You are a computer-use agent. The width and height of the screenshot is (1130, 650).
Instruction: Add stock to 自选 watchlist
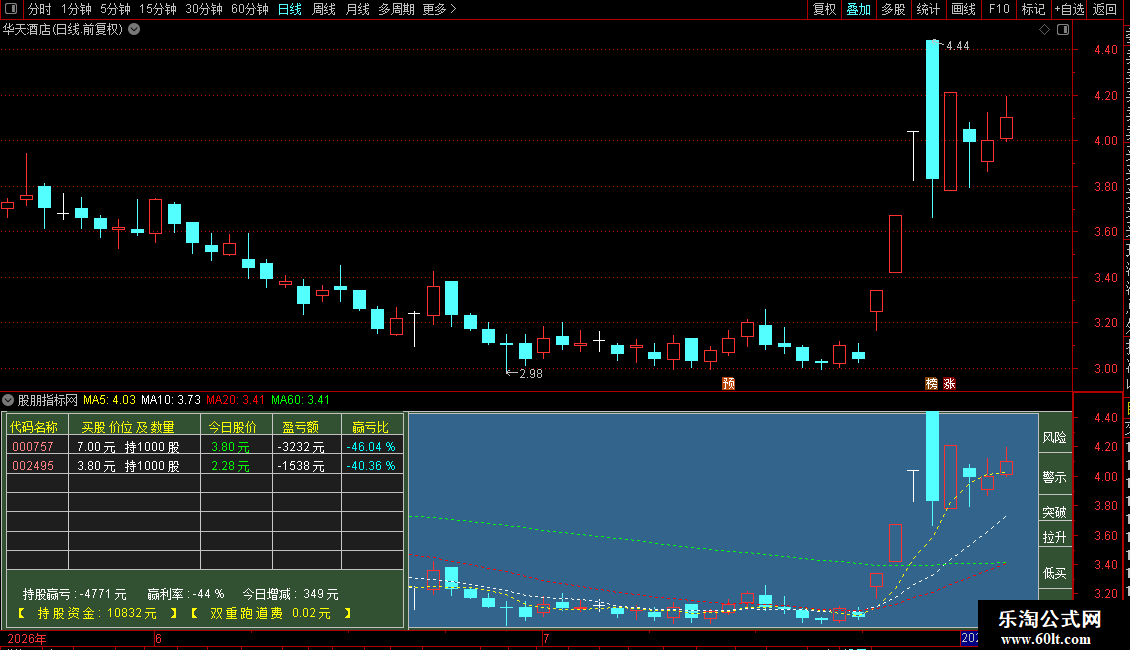1069,9
